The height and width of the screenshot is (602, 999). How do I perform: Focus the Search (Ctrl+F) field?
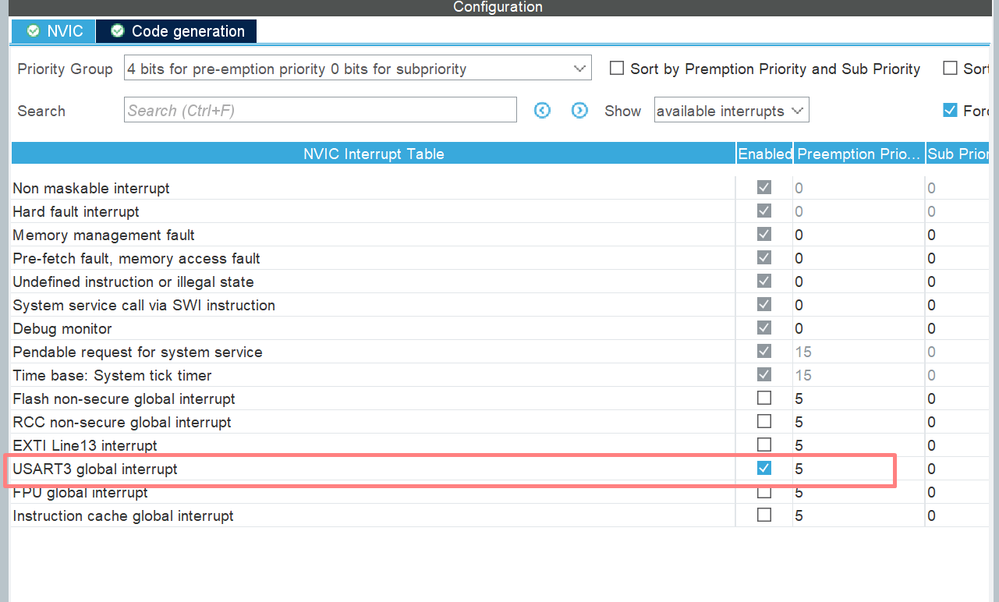pyautogui.click(x=320, y=110)
